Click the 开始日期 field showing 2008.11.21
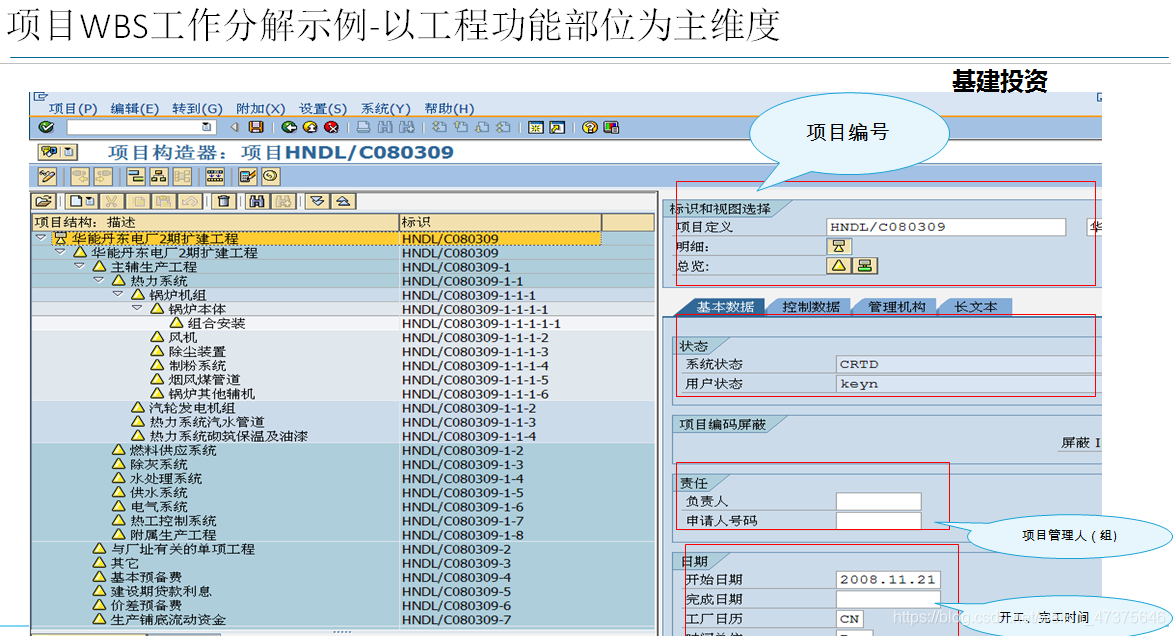This screenshot has width=1175, height=636. coord(888,580)
